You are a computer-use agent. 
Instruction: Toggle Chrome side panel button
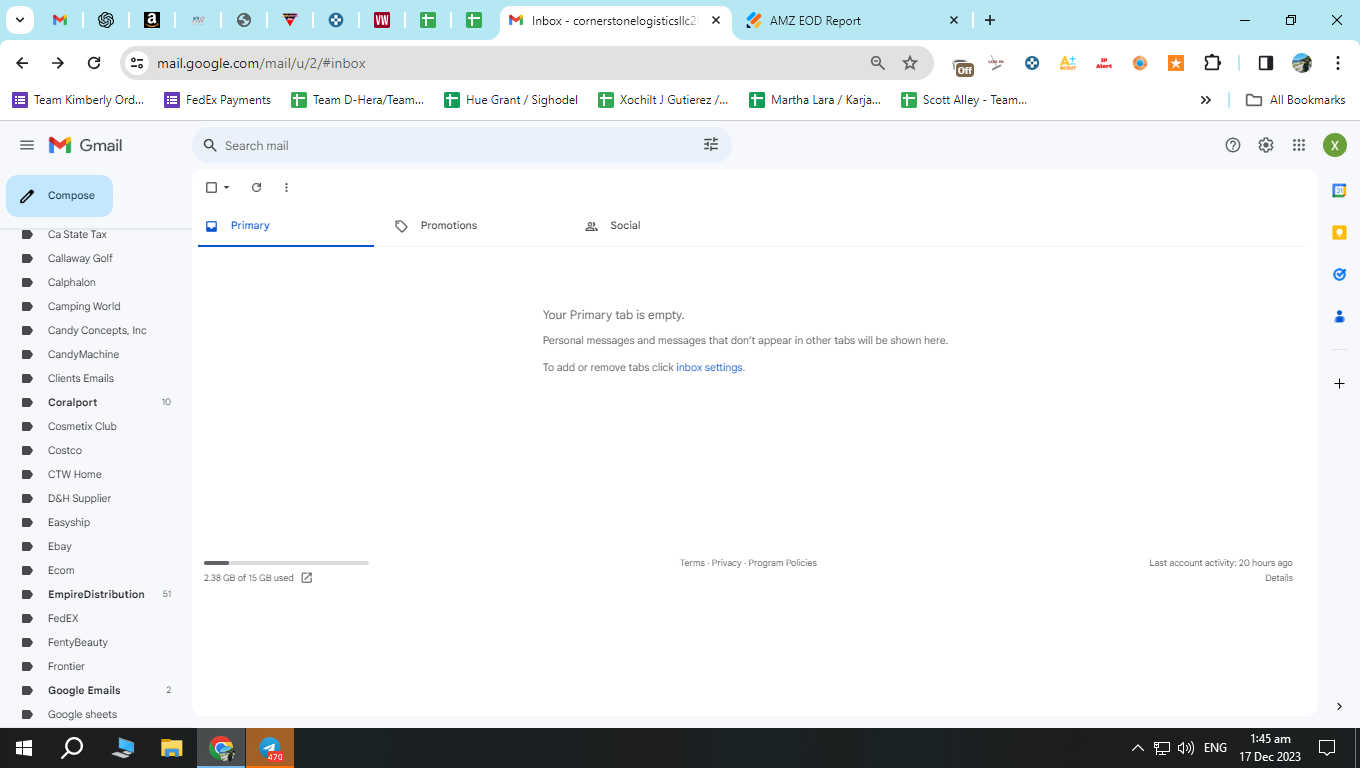[1265, 63]
